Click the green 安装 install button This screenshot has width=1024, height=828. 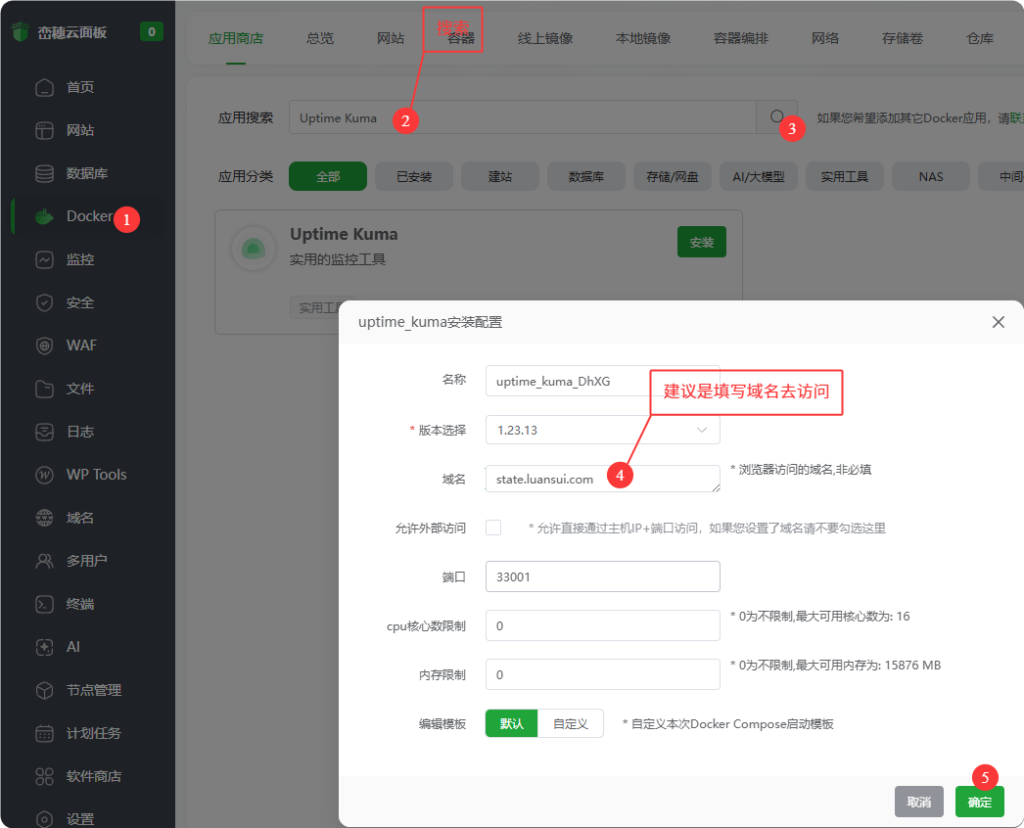tap(702, 242)
